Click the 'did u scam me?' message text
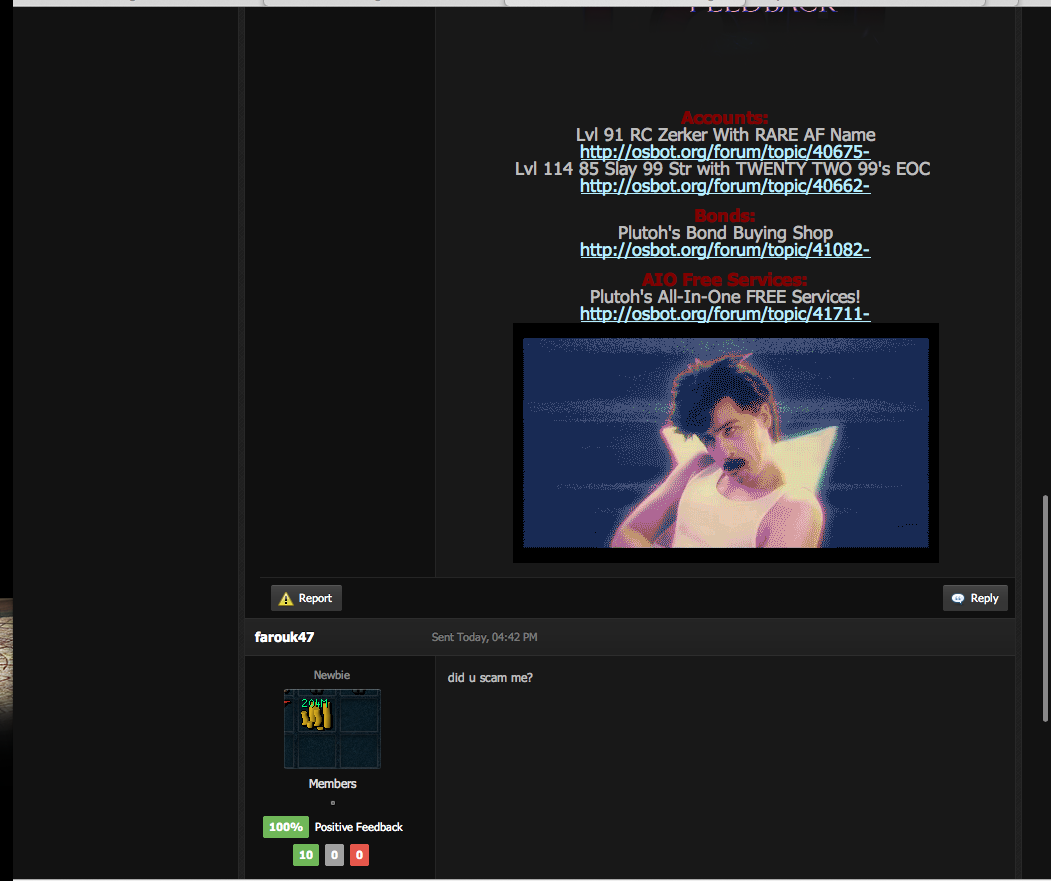 [490, 678]
